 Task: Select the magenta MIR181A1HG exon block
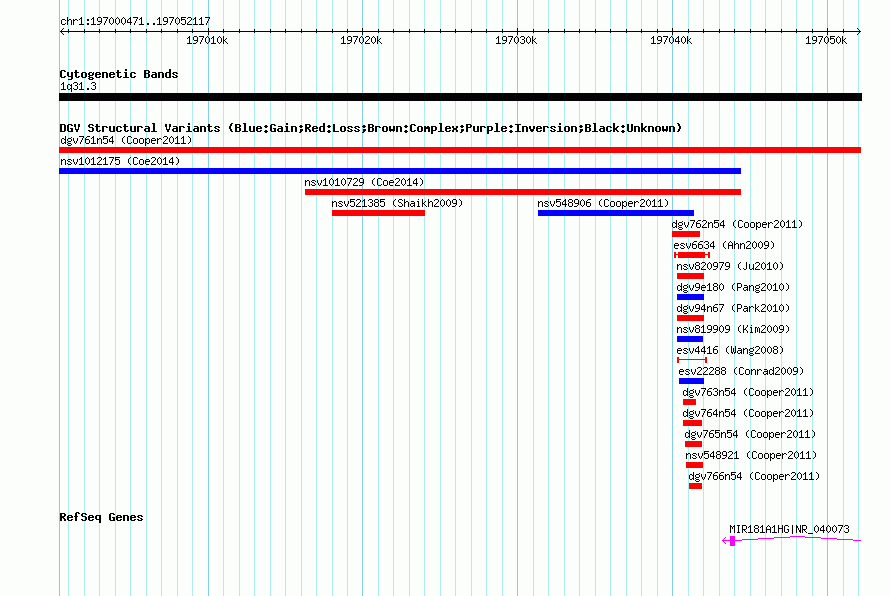[x=732, y=541]
